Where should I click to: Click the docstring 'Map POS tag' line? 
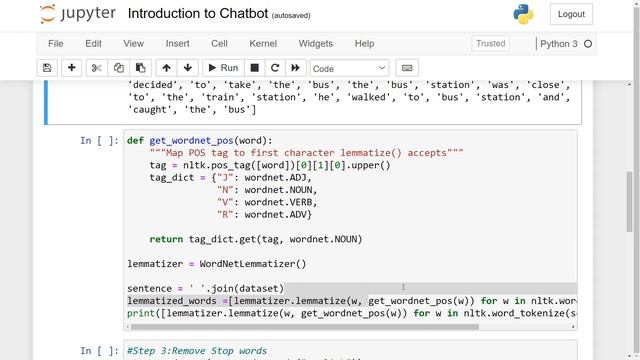point(306,153)
